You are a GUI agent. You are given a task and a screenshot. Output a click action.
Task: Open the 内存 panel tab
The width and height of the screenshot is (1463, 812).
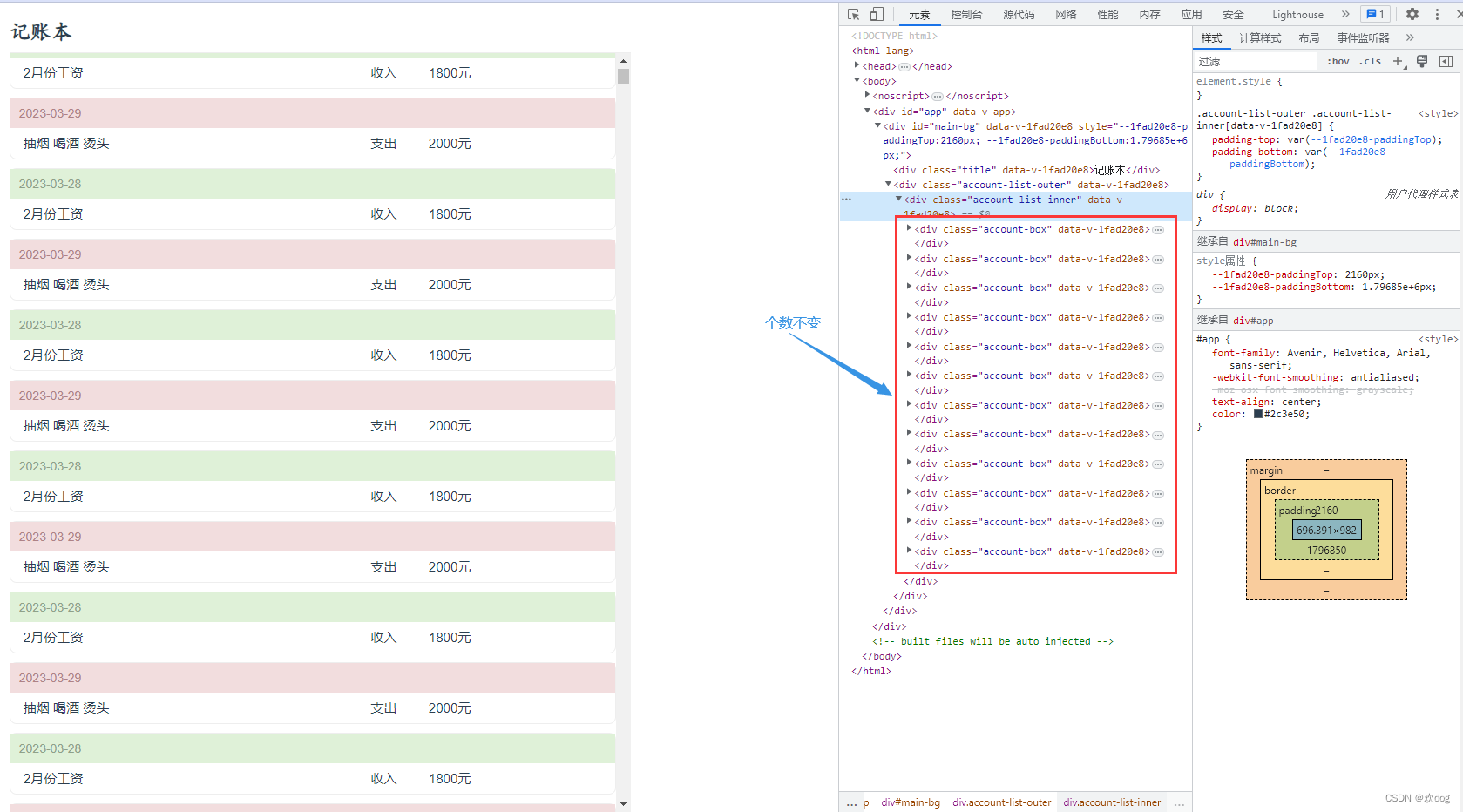click(x=1149, y=14)
